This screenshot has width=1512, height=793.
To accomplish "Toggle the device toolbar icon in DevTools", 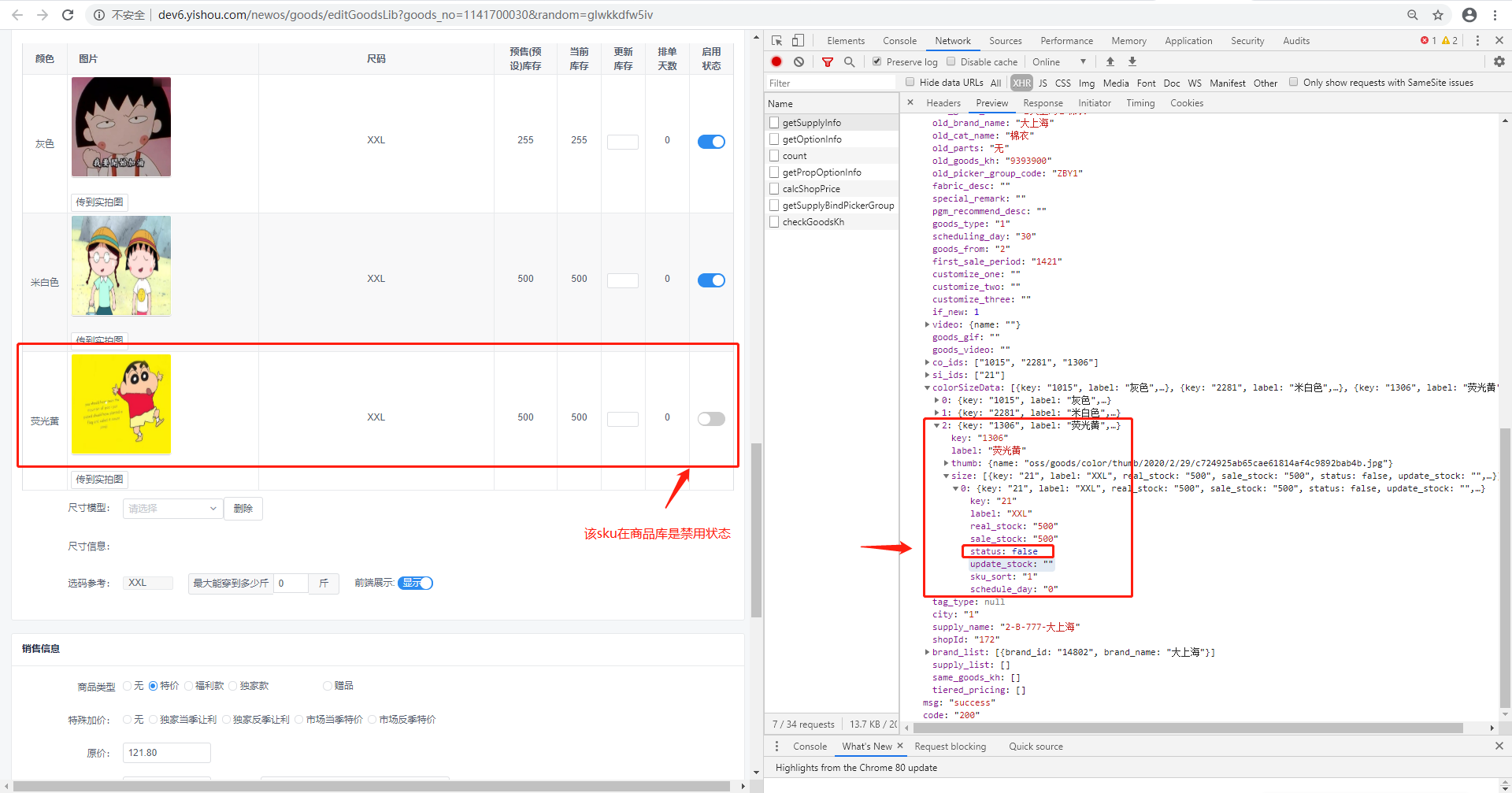I will 798,40.
